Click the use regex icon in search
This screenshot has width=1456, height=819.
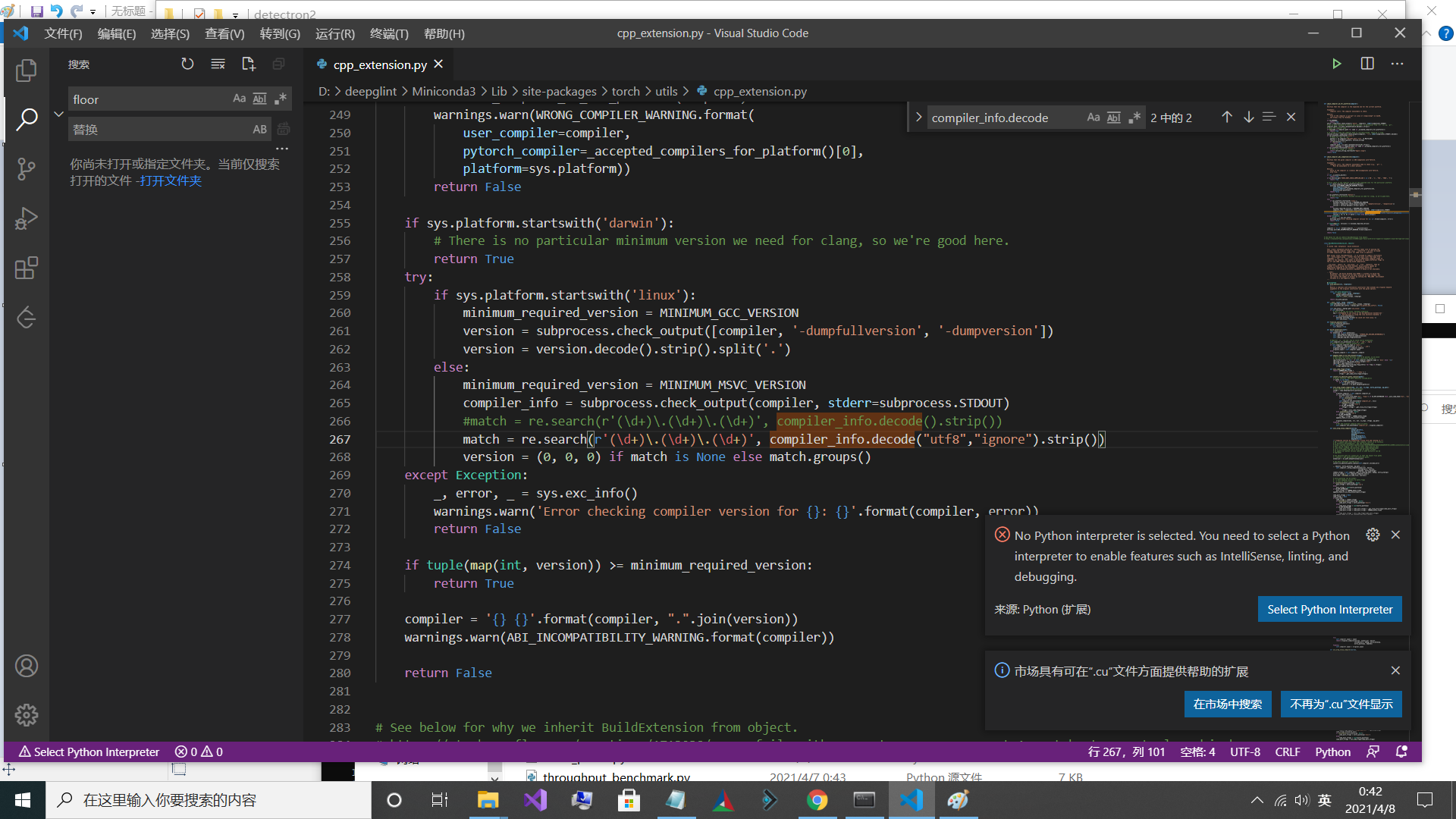tap(280, 98)
